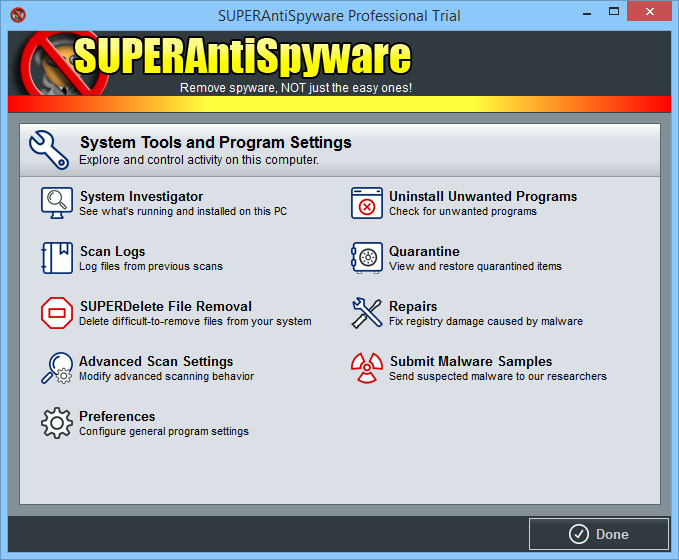Open System Investigator text link
Screen dimensions: 679x560
pyautogui.click(x=141, y=197)
